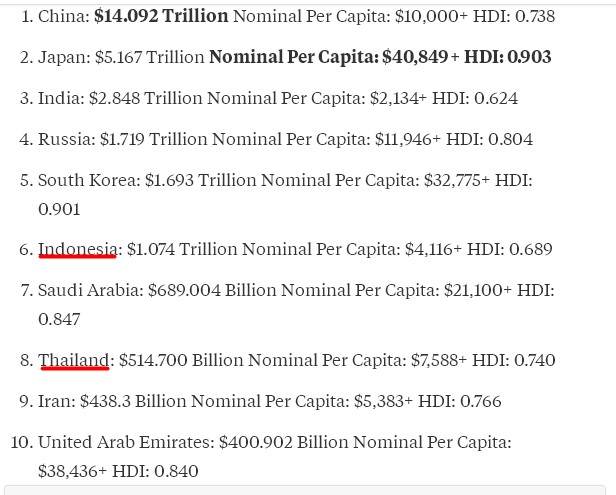616x495 pixels.
Task: Click the Russia list entry name
Action: [x=63, y=139]
